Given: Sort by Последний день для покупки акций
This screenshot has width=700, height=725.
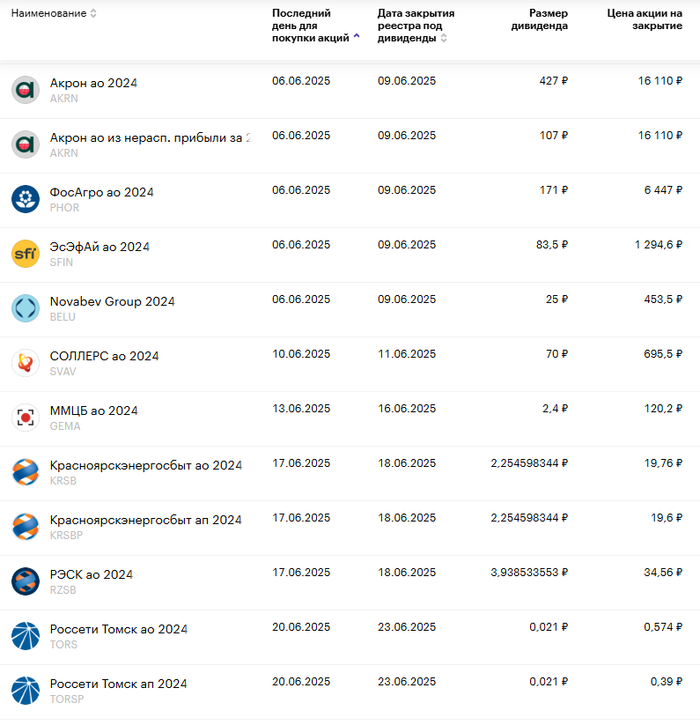Looking at the screenshot, I should [x=358, y=37].
